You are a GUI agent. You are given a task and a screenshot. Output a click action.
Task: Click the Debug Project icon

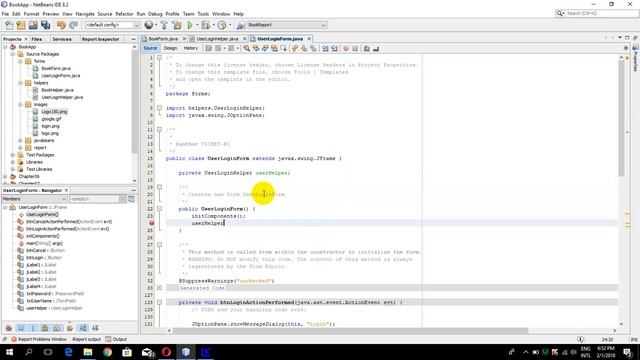click(x=206, y=25)
